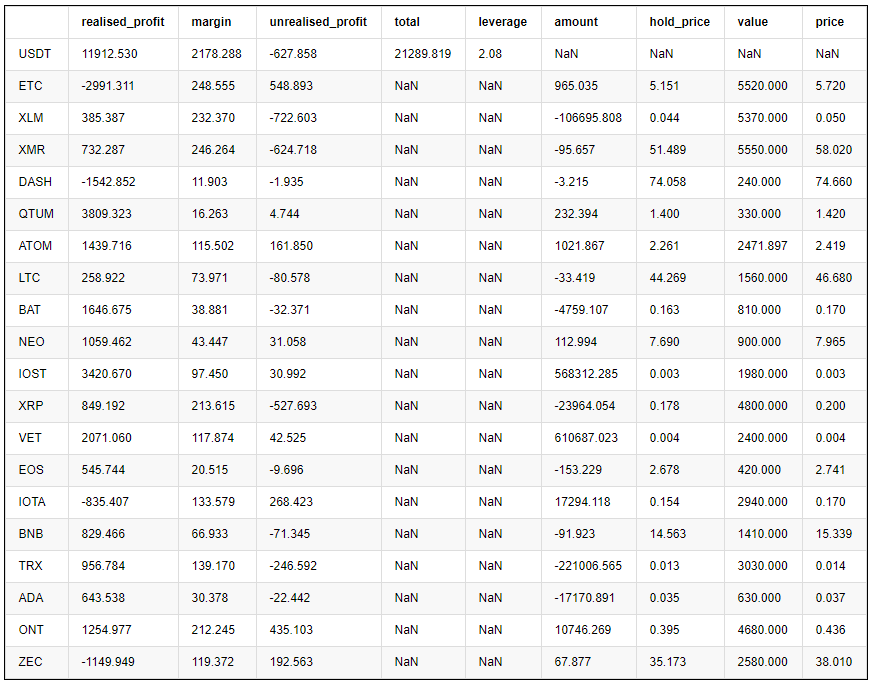Click ATOM value cell 2471.897

762,246
